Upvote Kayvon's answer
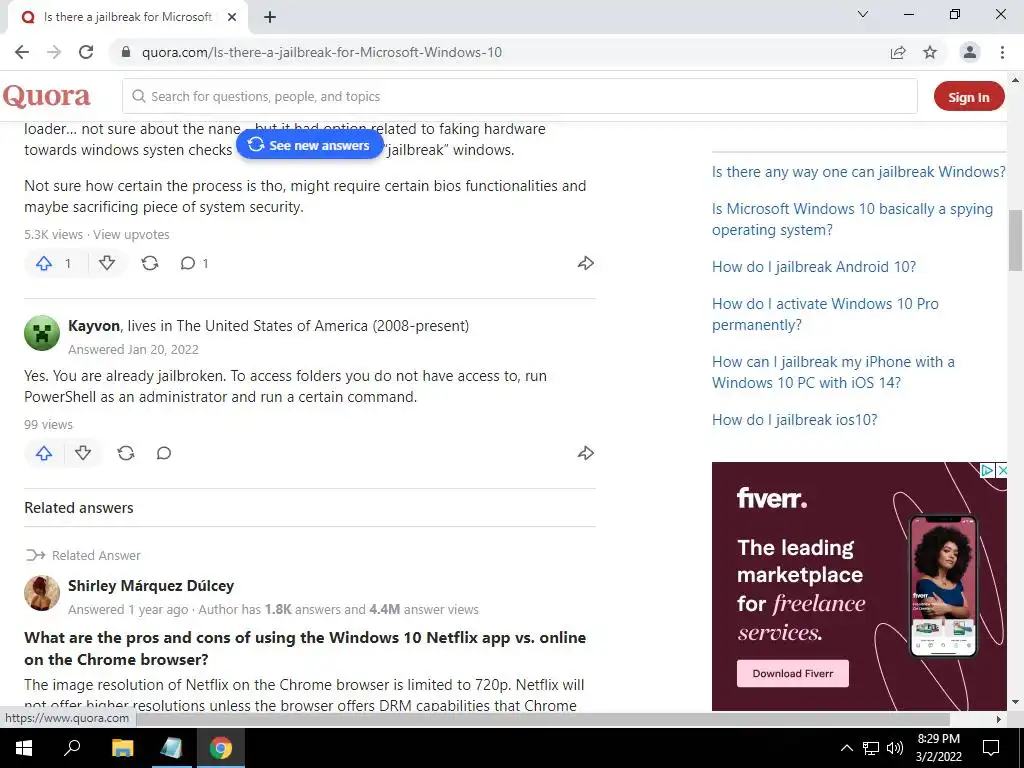 (44, 453)
